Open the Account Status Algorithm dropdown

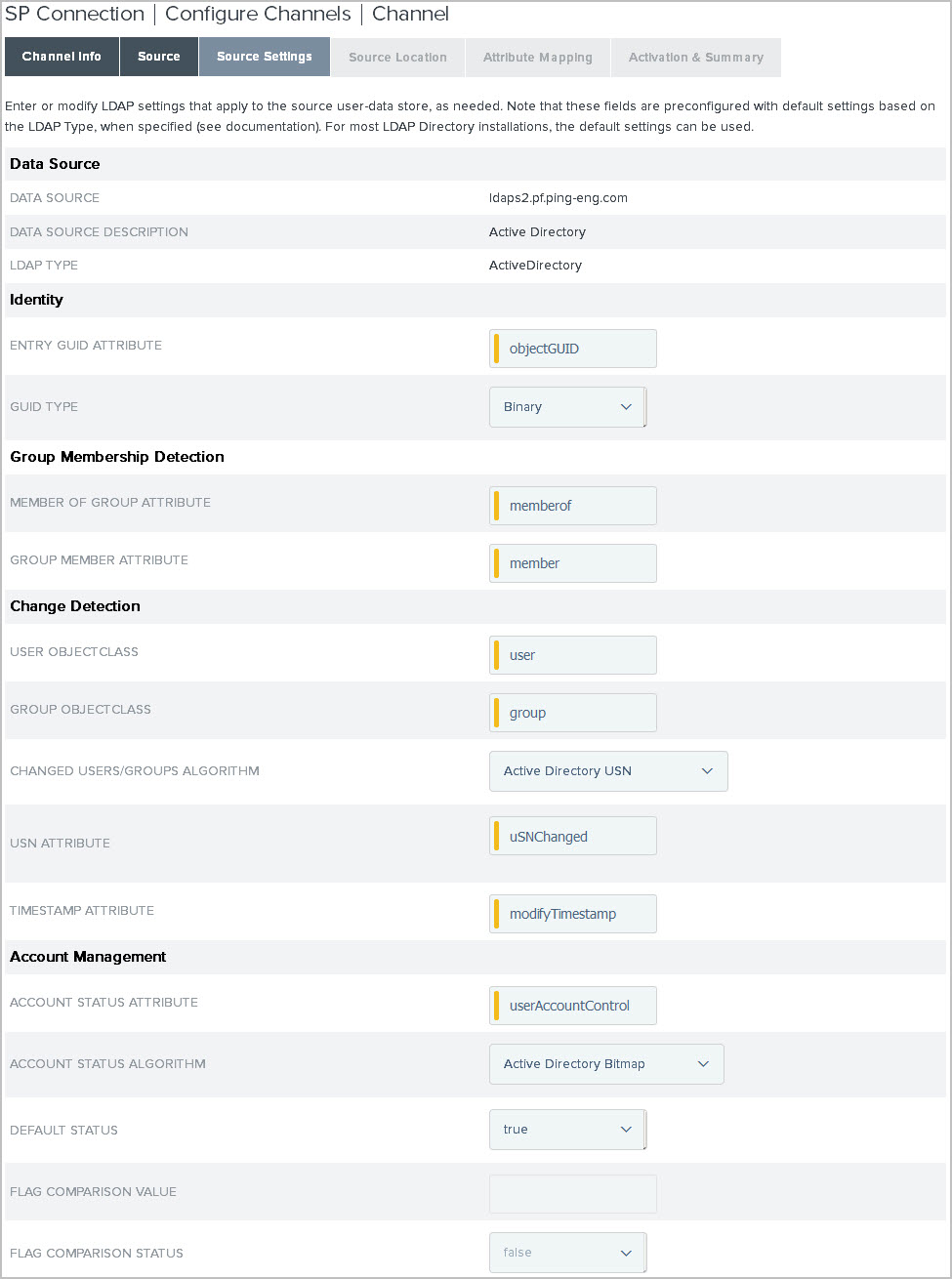click(605, 1064)
